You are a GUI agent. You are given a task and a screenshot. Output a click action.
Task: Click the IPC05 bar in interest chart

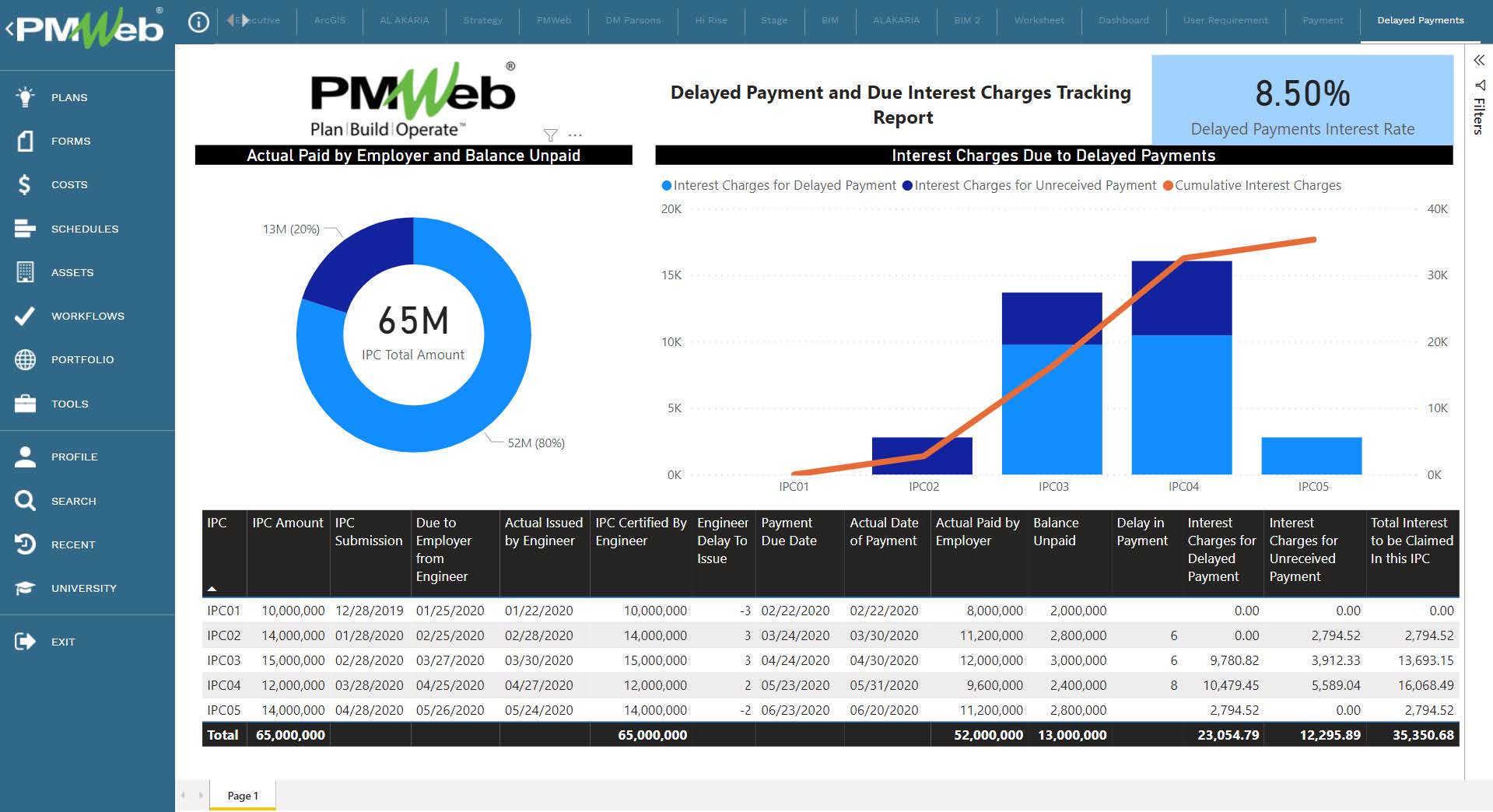(x=1312, y=456)
